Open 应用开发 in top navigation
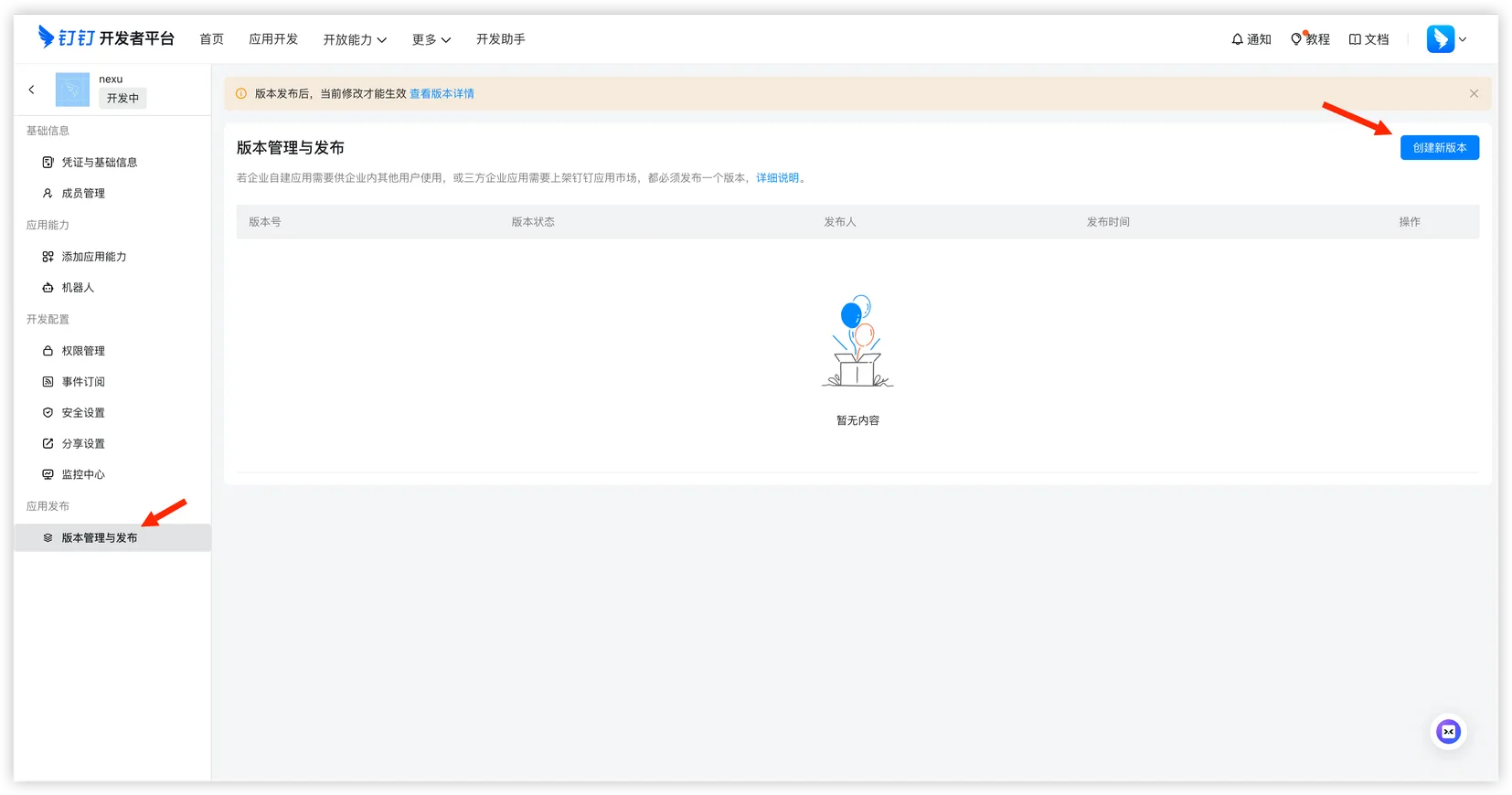Screen dimensions: 1512x795 tap(273, 39)
